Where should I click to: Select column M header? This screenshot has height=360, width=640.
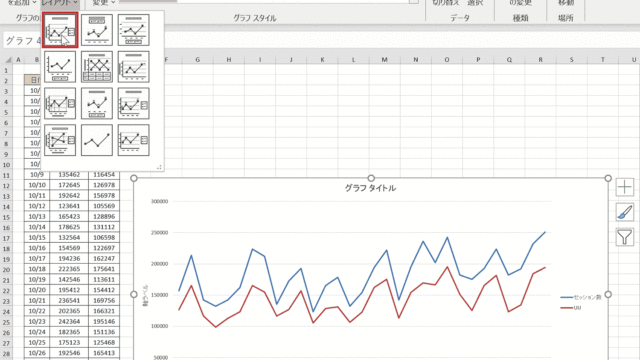pyautogui.click(x=384, y=60)
